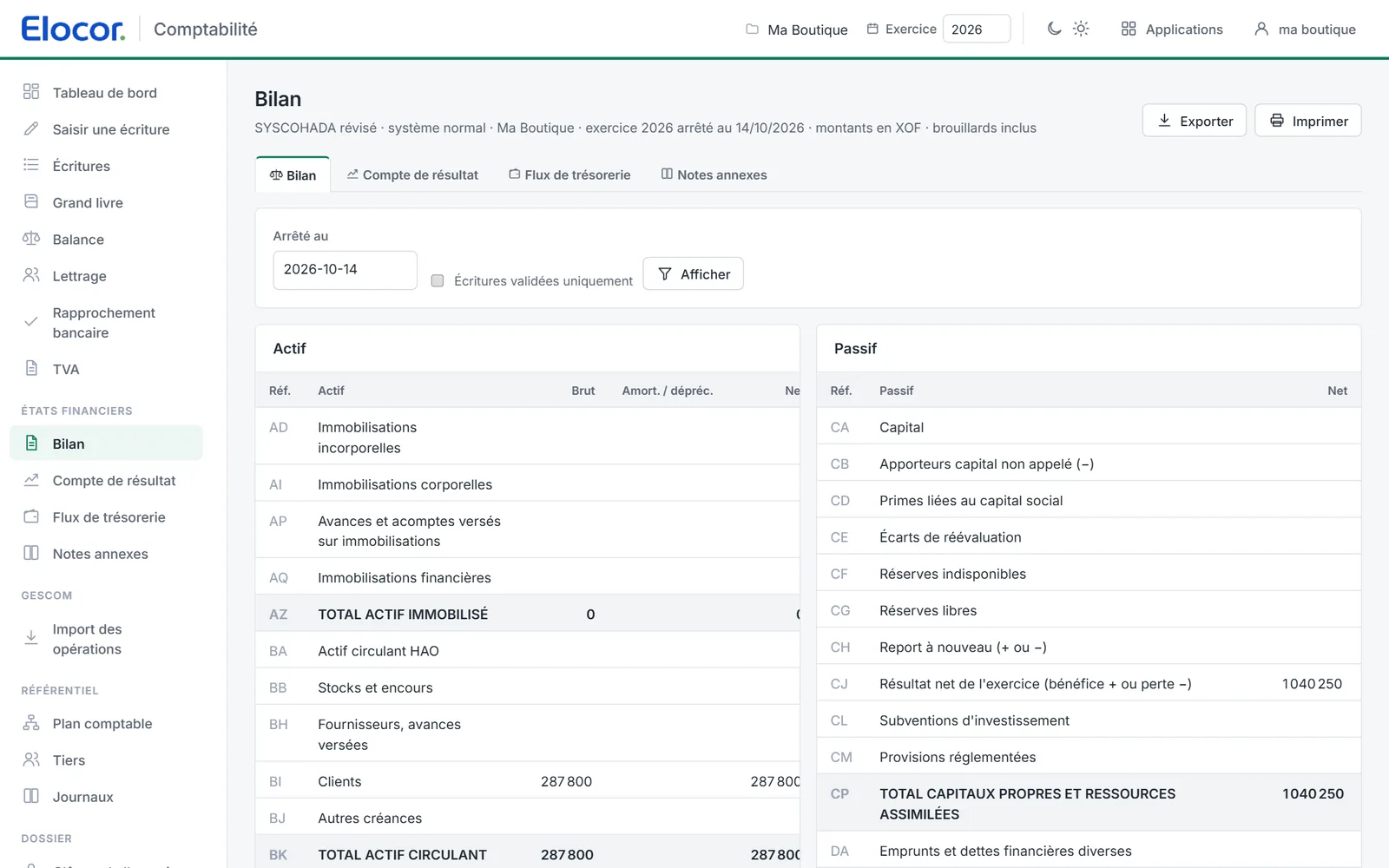The height and width of the screenshot is (868, 1389).
Task: Click the Grand livre icon
Action: 31,201
